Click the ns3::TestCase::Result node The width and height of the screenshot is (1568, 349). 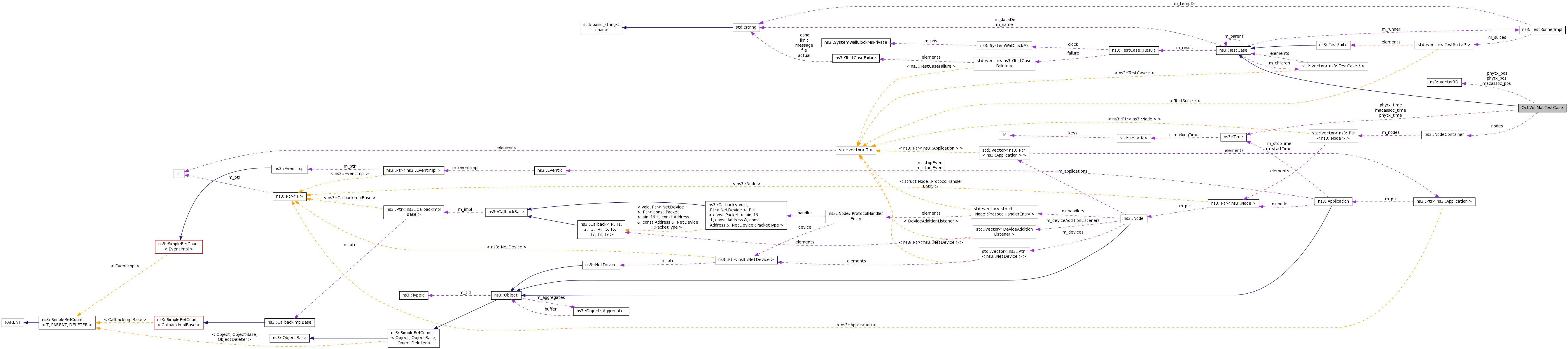[x=1133, y=50]
